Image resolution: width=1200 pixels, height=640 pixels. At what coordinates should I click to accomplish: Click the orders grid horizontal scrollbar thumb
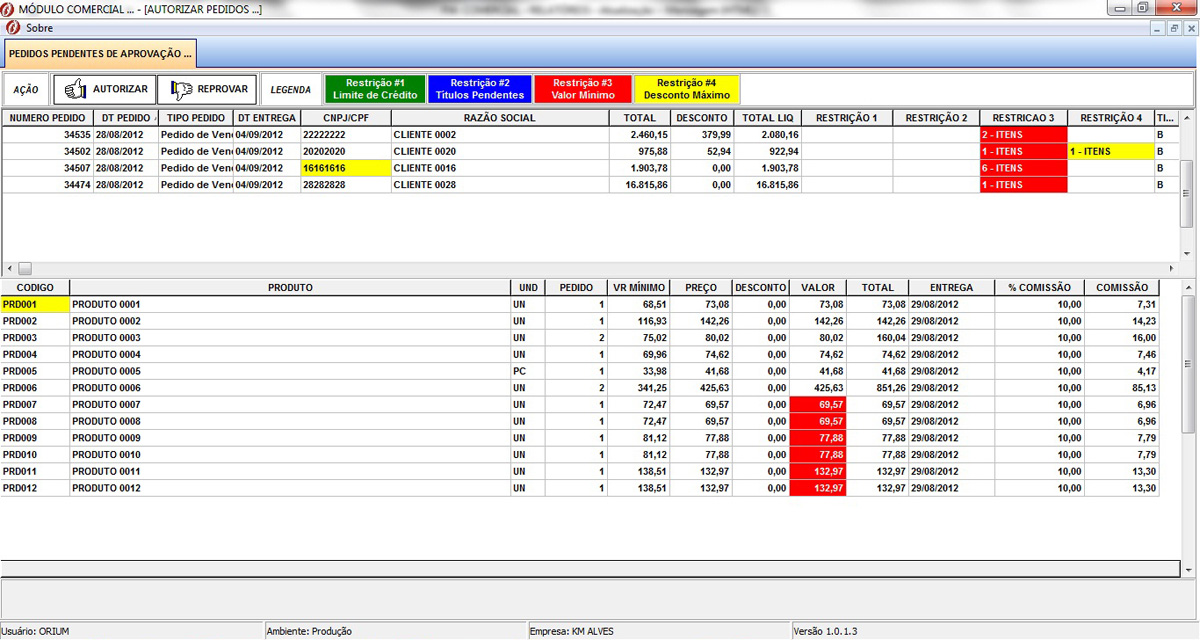coord(25,269)
